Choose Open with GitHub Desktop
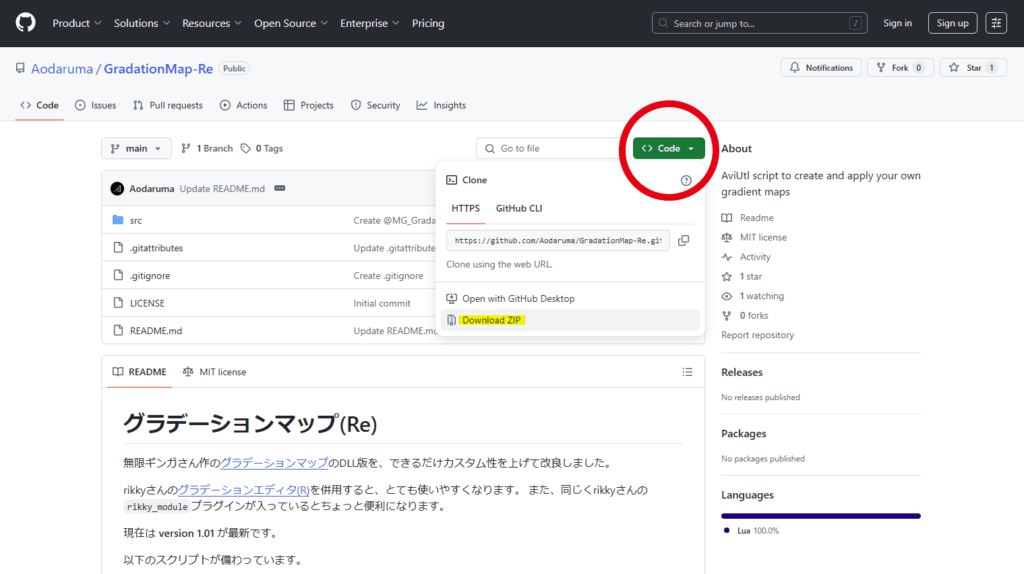1024x574 pixels. 569,298
